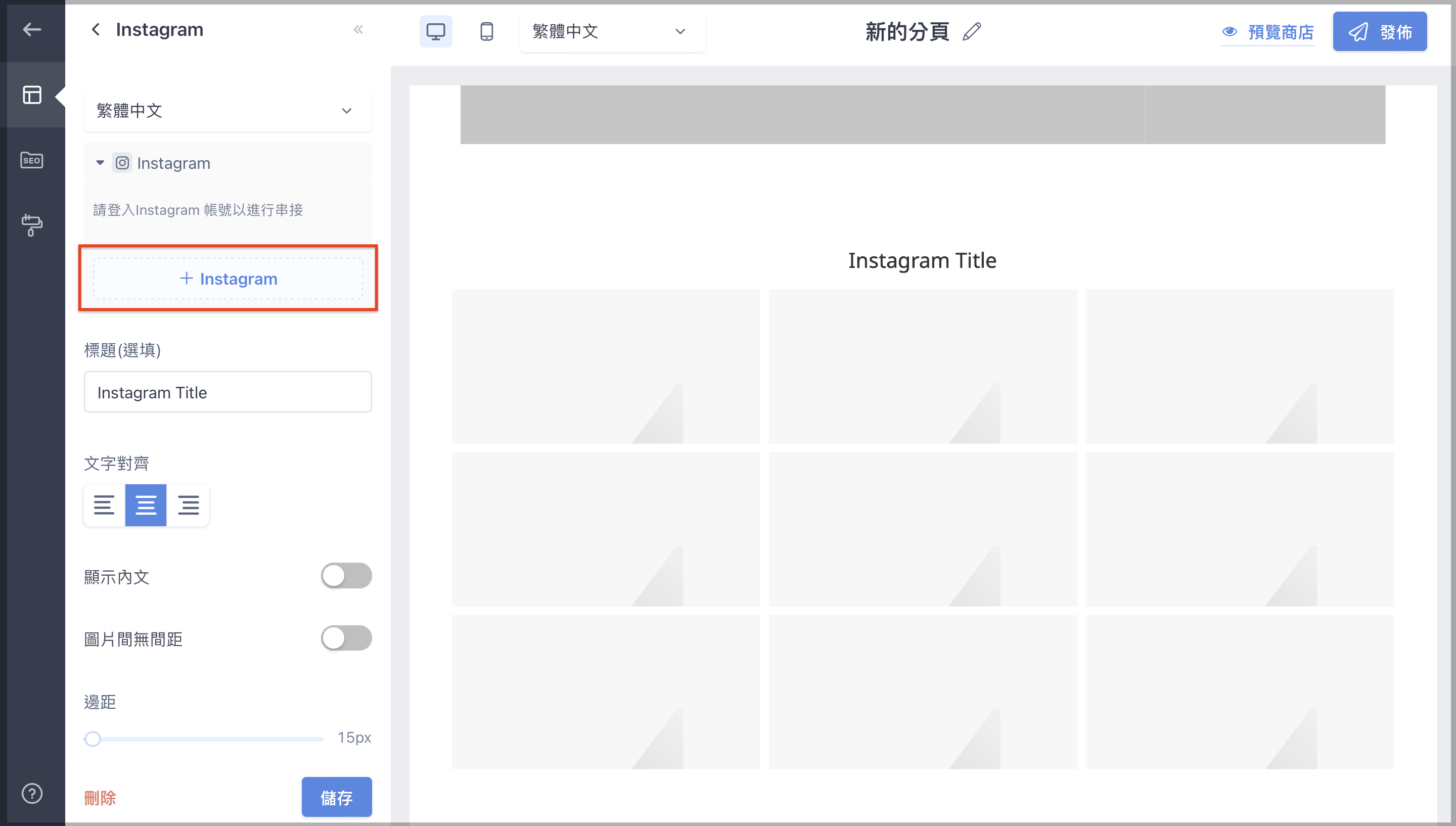Click 預覽商店 preview store link
This screenshot has width=1456, height=826.
pyautogui.click(x=1268, y=32)
